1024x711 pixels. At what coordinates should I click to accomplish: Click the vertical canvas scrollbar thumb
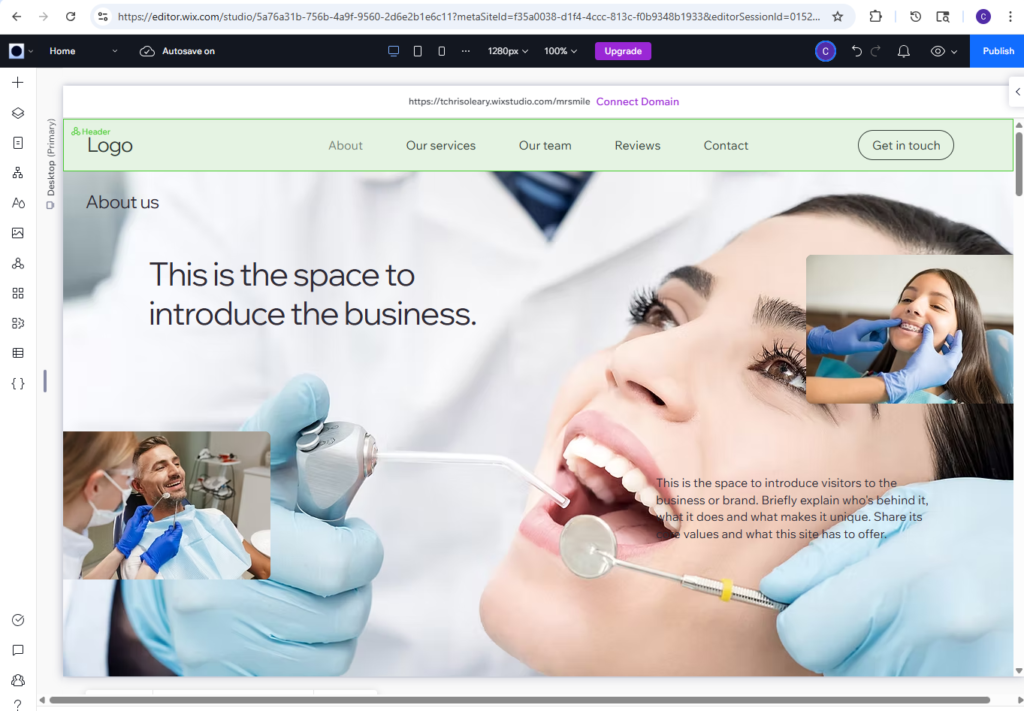tap(1019, 163)
